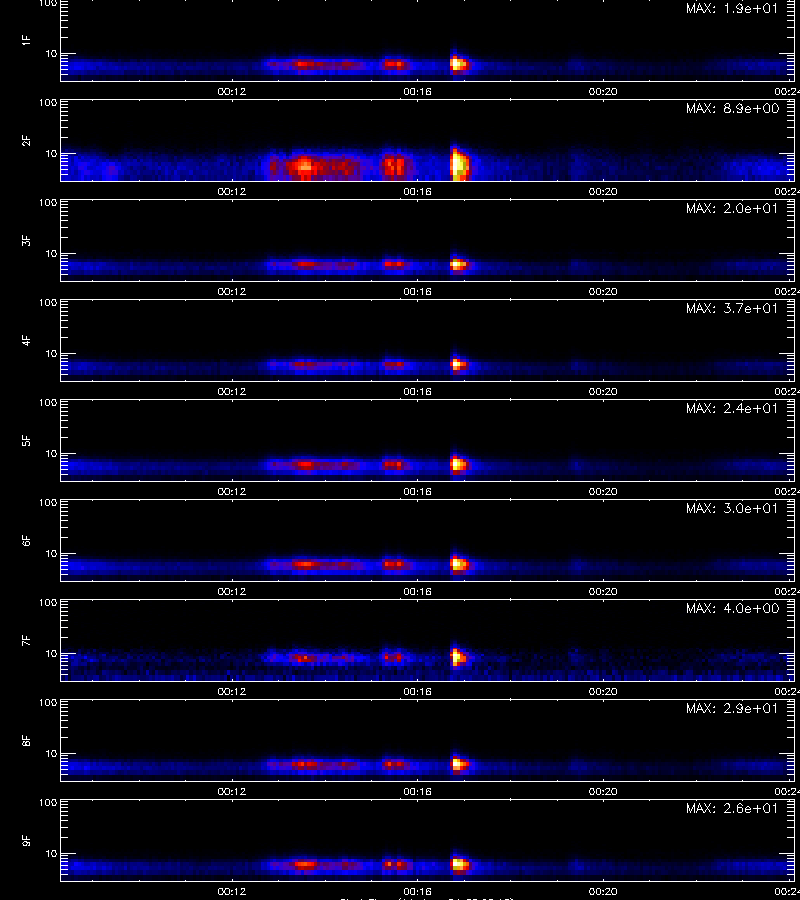The image size is (800, 900).
Task: Click the 10 y-axis label of panel 6F
Action: (51, 553)
